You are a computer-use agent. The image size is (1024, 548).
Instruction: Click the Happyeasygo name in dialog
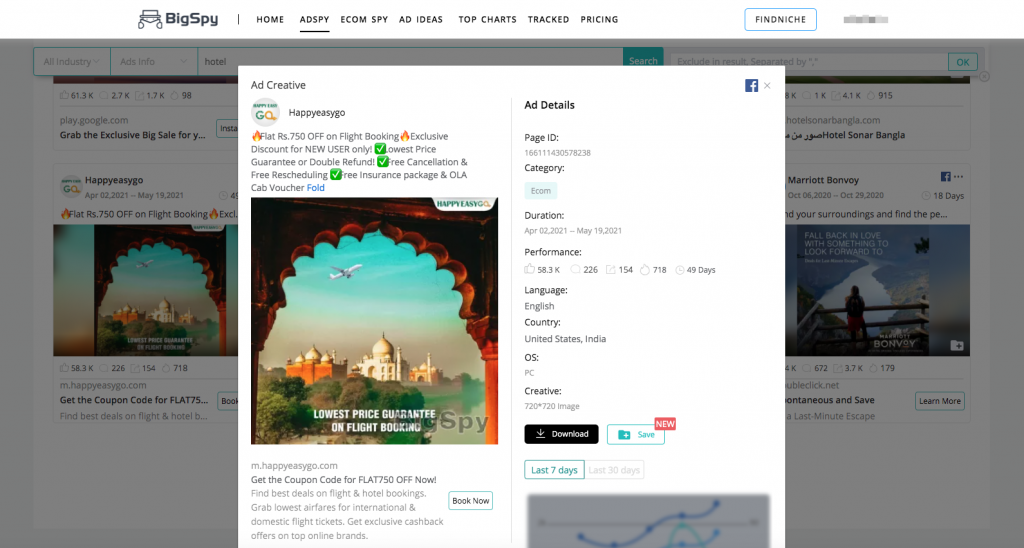[317, 113]
